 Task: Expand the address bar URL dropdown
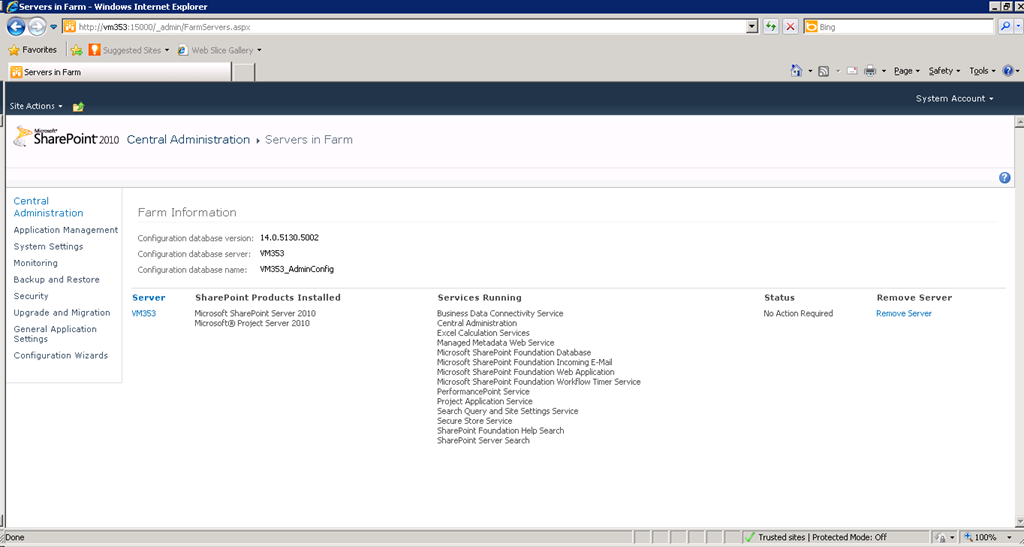click(x=752, y=27)
